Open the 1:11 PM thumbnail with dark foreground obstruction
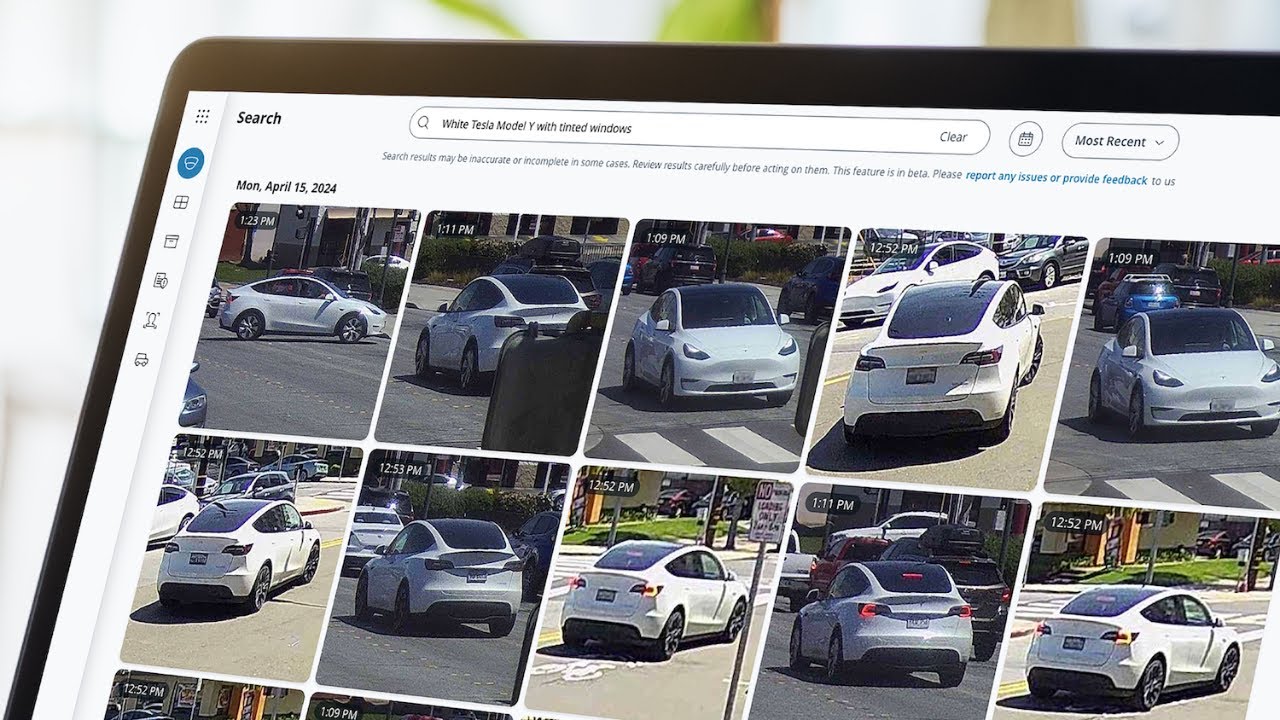This screenshot has width=1280, height=720. pyautogui.click(x=500, y=334)
